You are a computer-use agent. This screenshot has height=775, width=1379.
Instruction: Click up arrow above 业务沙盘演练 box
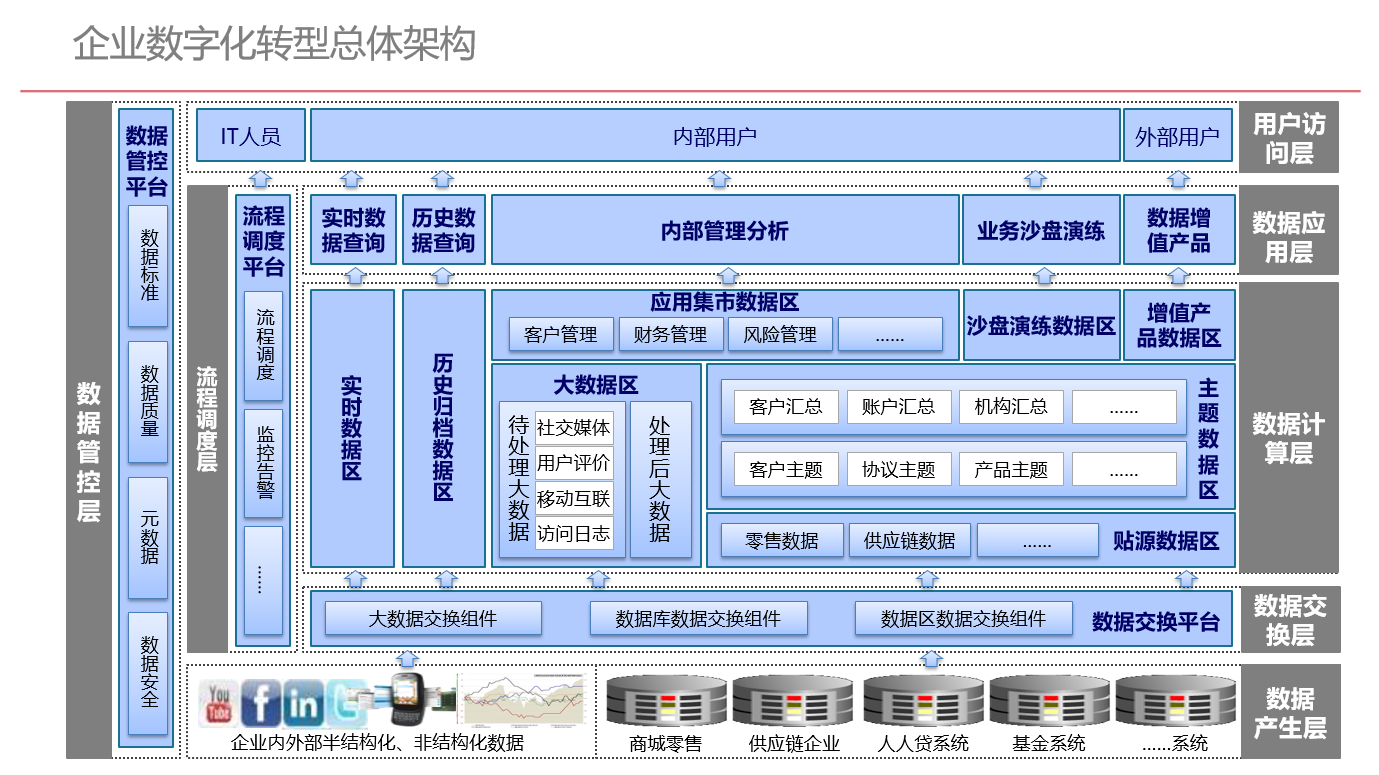1036,179
